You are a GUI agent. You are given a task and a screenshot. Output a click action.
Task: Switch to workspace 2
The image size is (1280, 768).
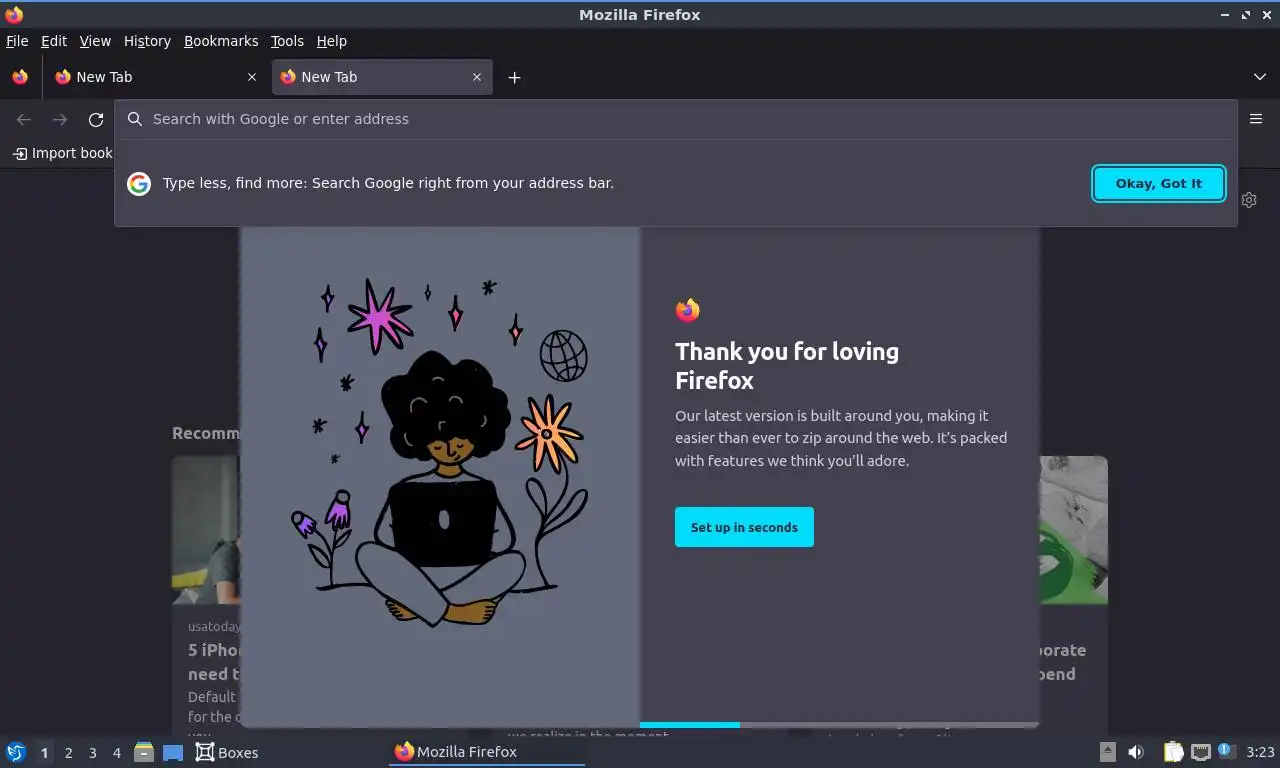click(68, 752)
